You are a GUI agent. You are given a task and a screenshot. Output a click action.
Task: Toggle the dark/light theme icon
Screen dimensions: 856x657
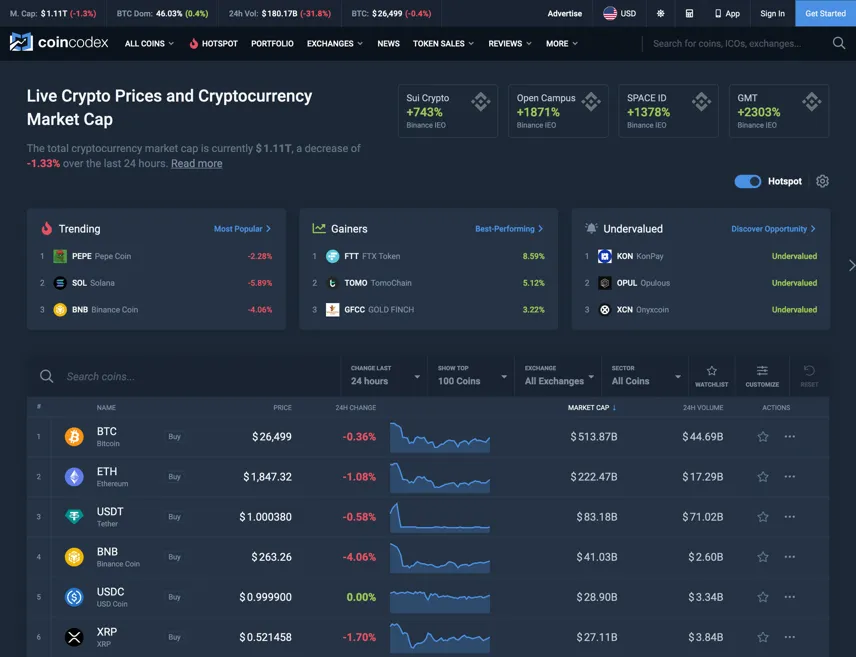click(x=661, y=14)
